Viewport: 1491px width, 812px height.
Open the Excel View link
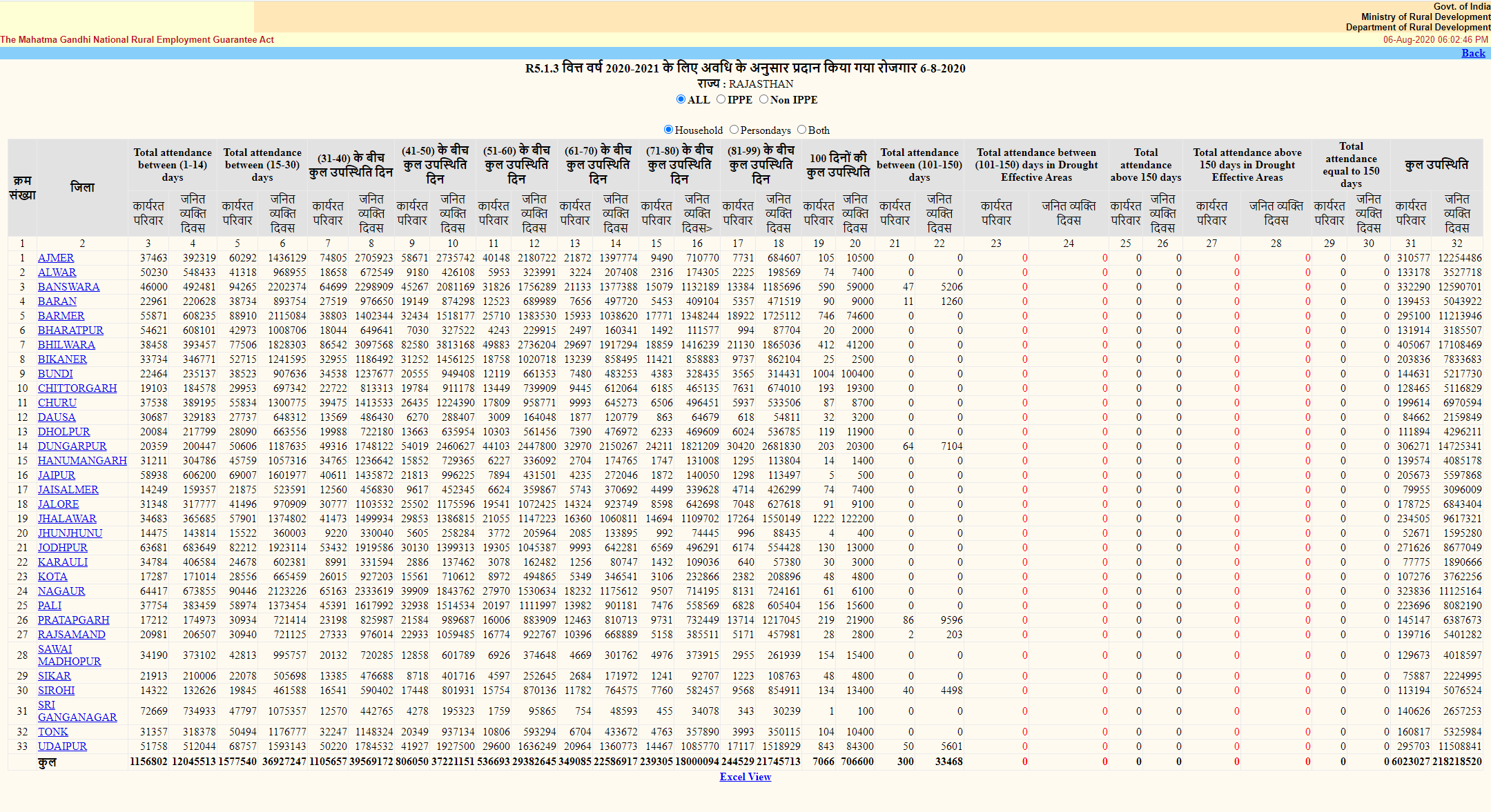point(745,777)
